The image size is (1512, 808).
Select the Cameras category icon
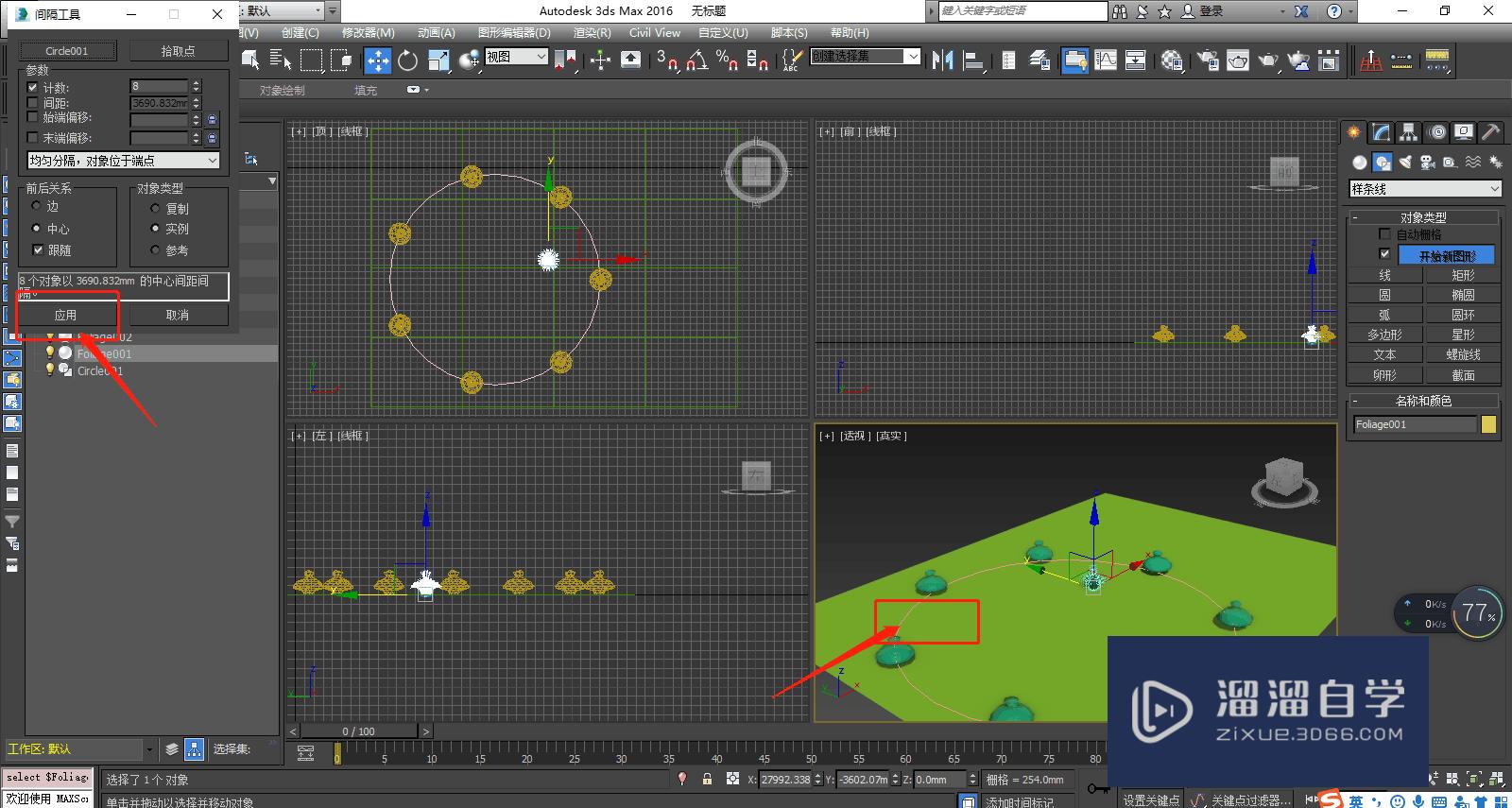tap(1427, 163)
